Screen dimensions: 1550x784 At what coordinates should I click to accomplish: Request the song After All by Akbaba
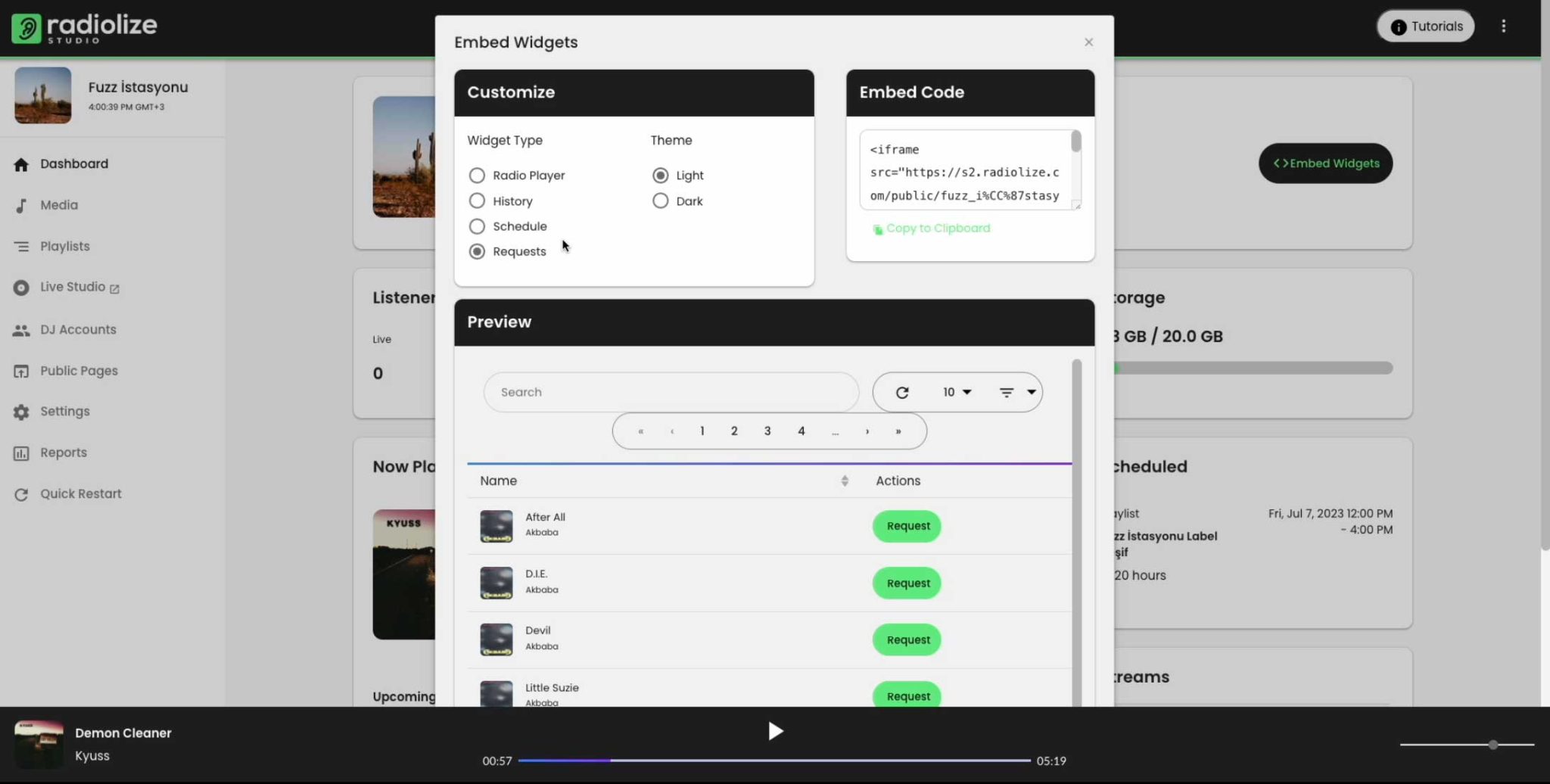tap(906, 525)
